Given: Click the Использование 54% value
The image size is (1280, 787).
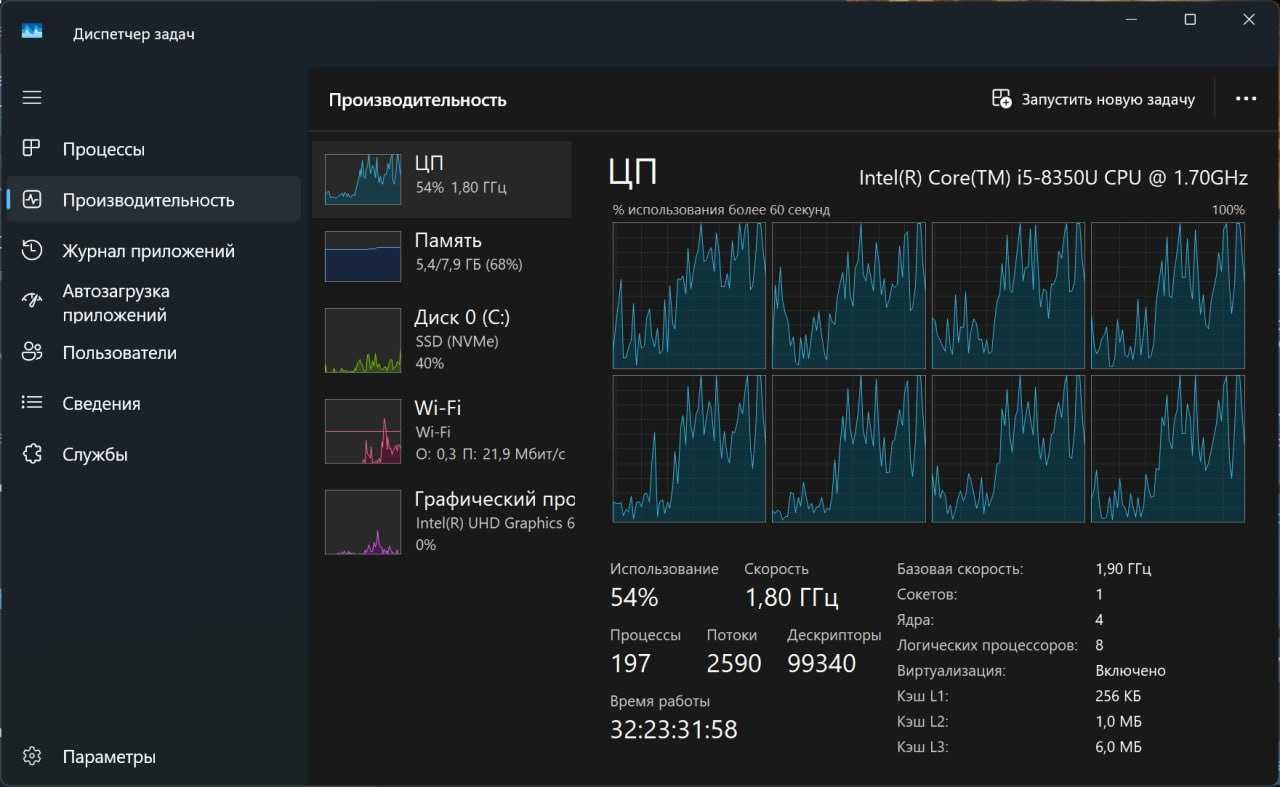Looking at the screenshot, I should [x=634, y=598].
